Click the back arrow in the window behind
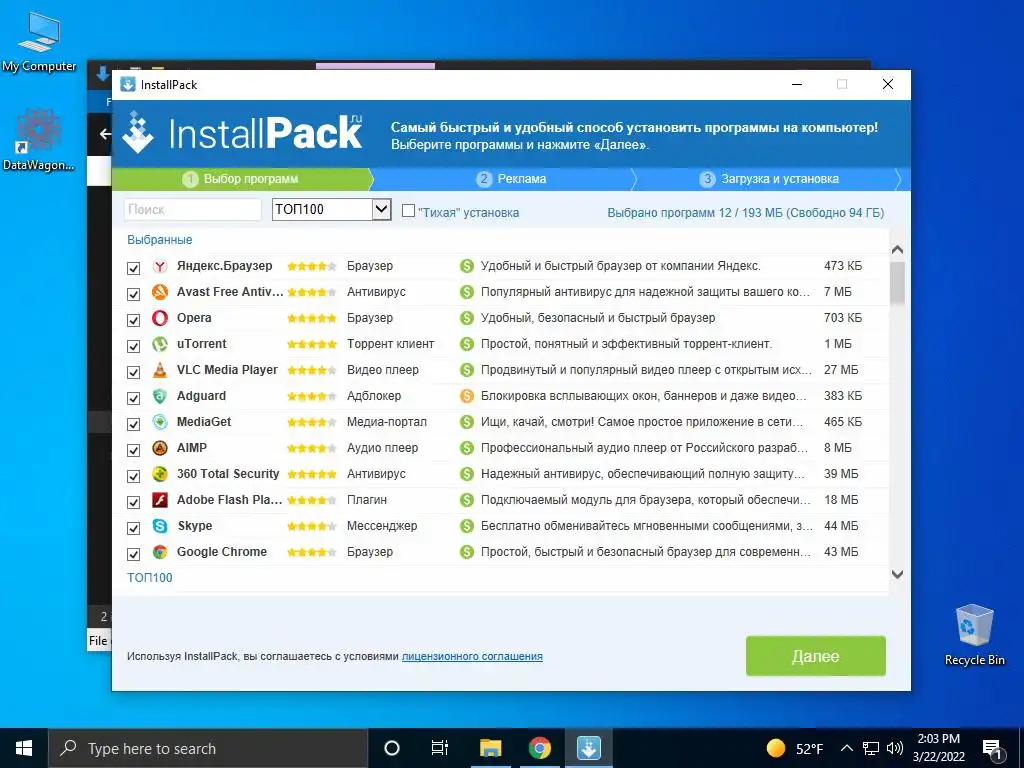The width and height of the screenshot is (1024, 768). point(104,134)
